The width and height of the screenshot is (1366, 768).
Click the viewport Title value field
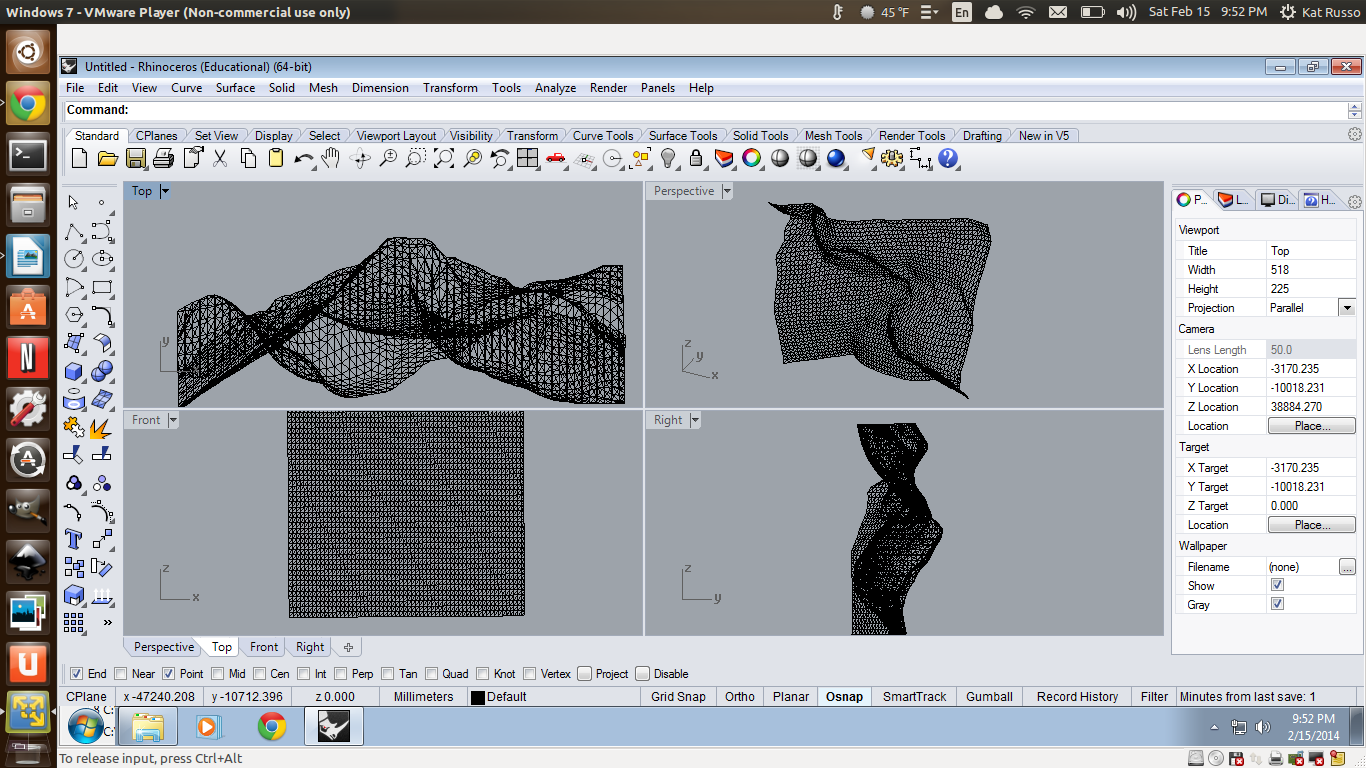(x=1311, y=251)
